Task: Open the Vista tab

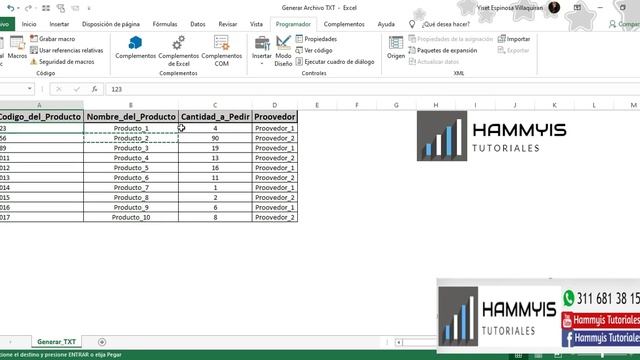Action: click(256, 24)
